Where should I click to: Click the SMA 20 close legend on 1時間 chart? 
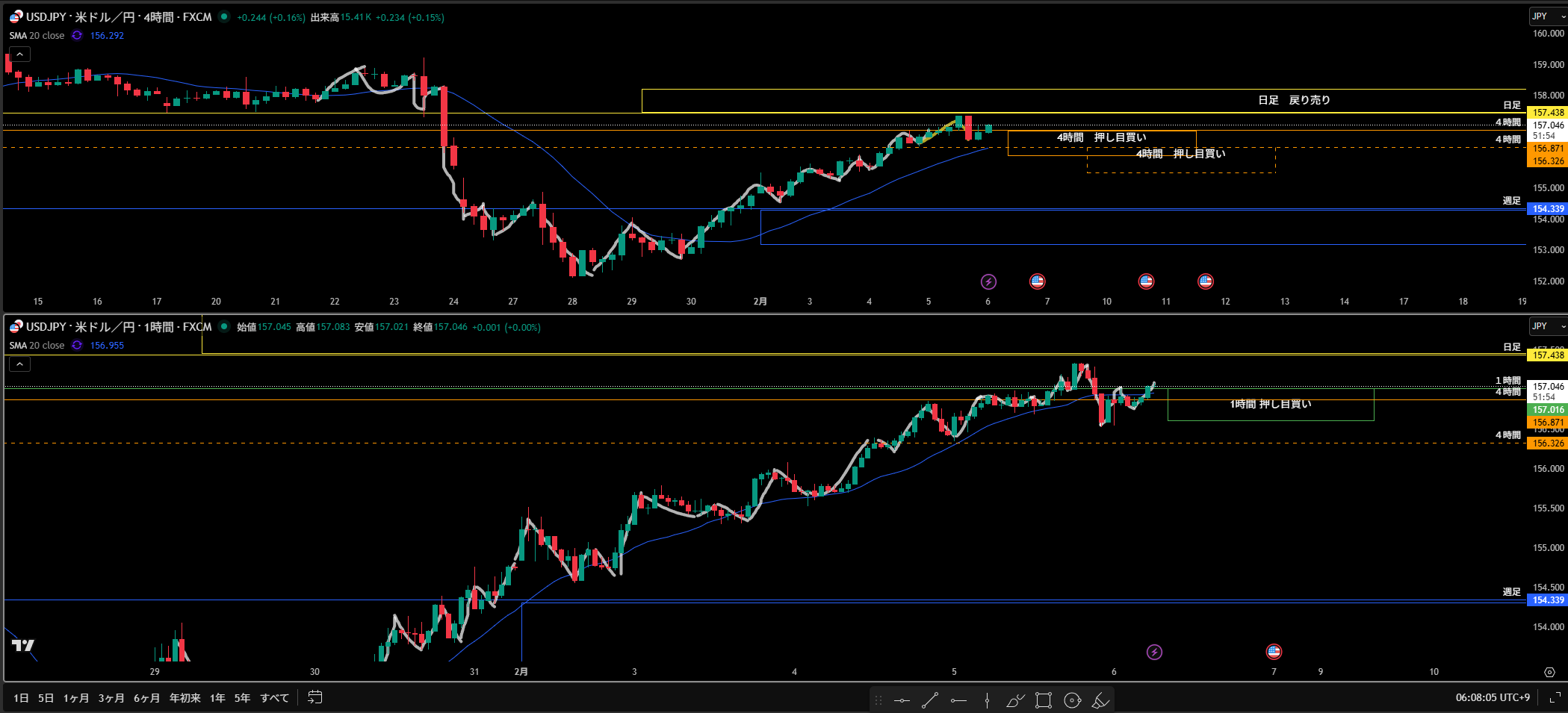pyautogui.click(x=37, y=346)
